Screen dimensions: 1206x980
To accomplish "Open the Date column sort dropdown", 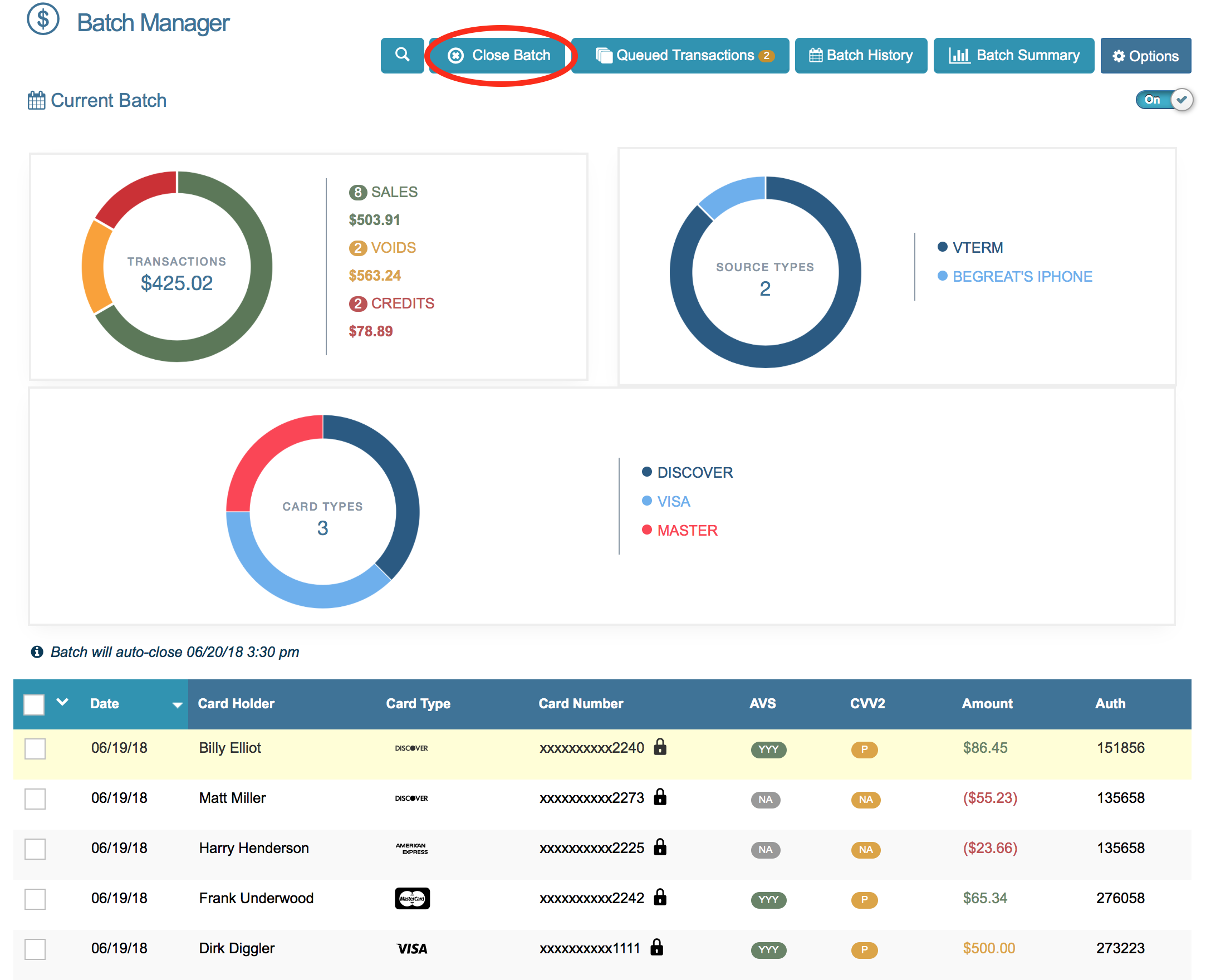I will (x=177, y=704).
